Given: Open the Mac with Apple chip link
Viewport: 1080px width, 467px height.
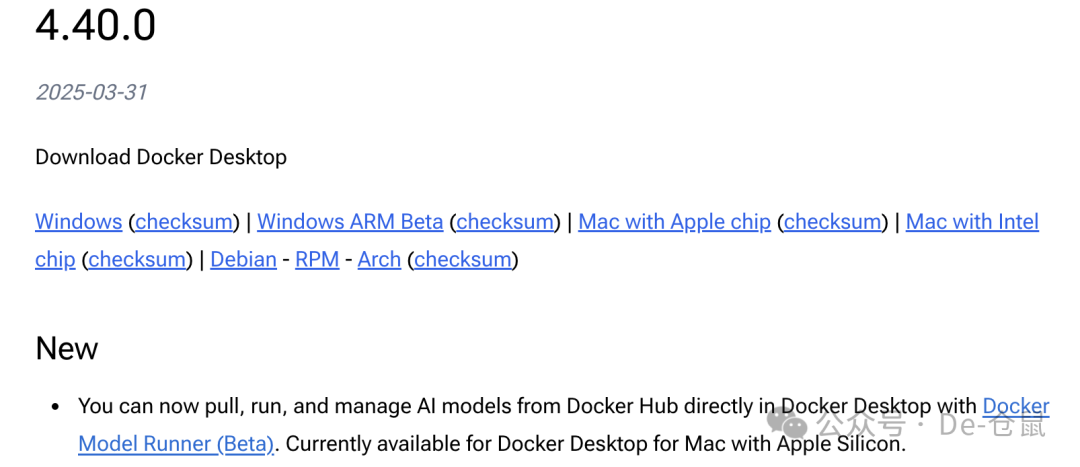Looking at the screenshot, I should tap(674, 222).
